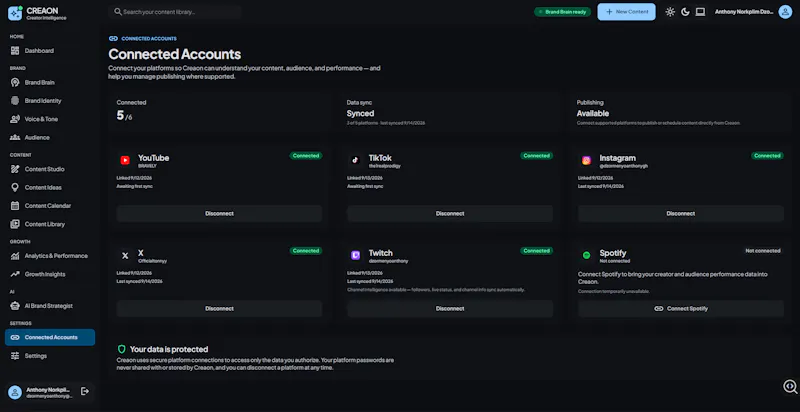
Task: Click the CREAON logo icon
Action: point(15,13)
